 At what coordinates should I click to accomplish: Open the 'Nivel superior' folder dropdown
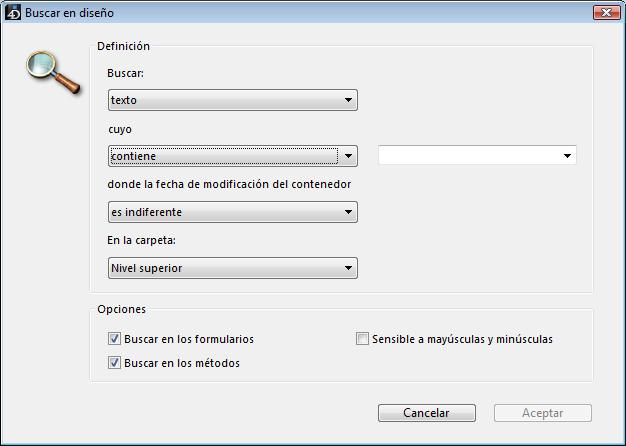232,268
